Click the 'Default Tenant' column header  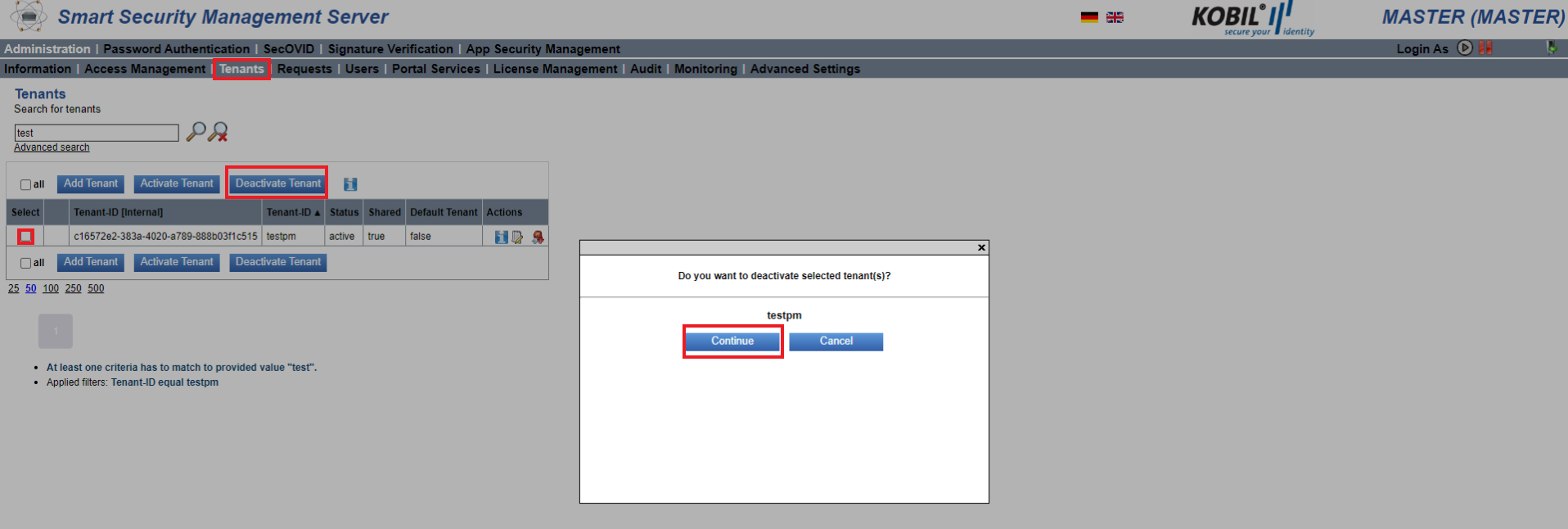tap(444, 212)
